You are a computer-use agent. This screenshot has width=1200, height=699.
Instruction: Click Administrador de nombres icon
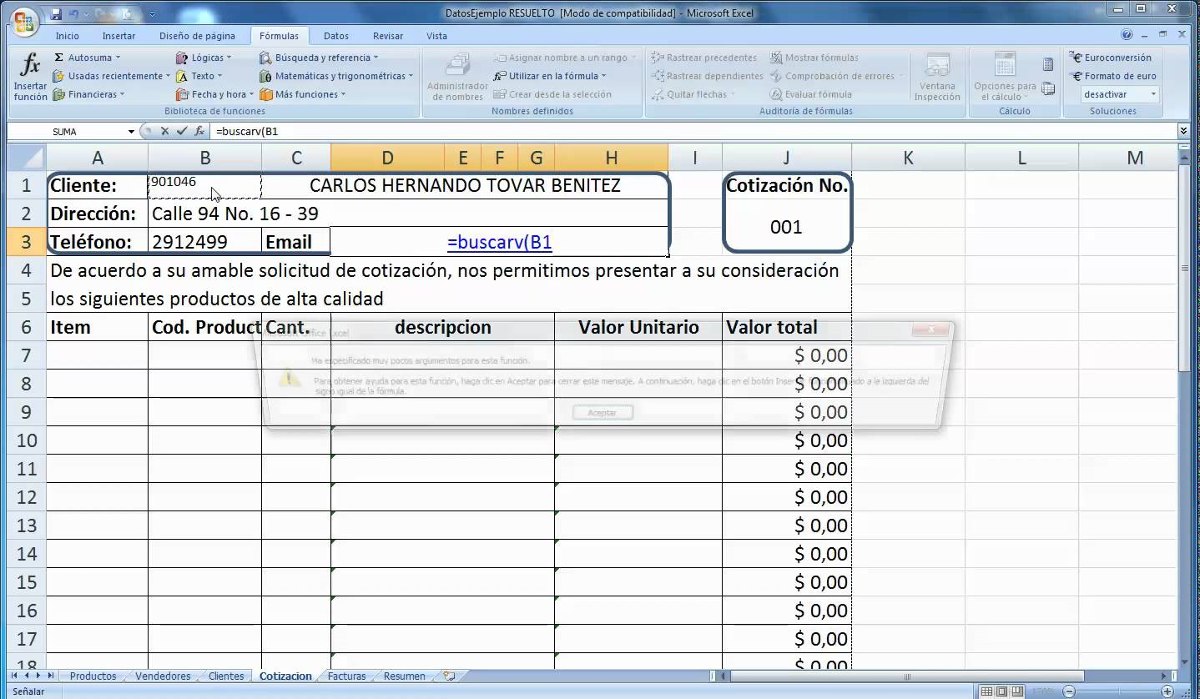pyautogui.click(x=458, y=77)
